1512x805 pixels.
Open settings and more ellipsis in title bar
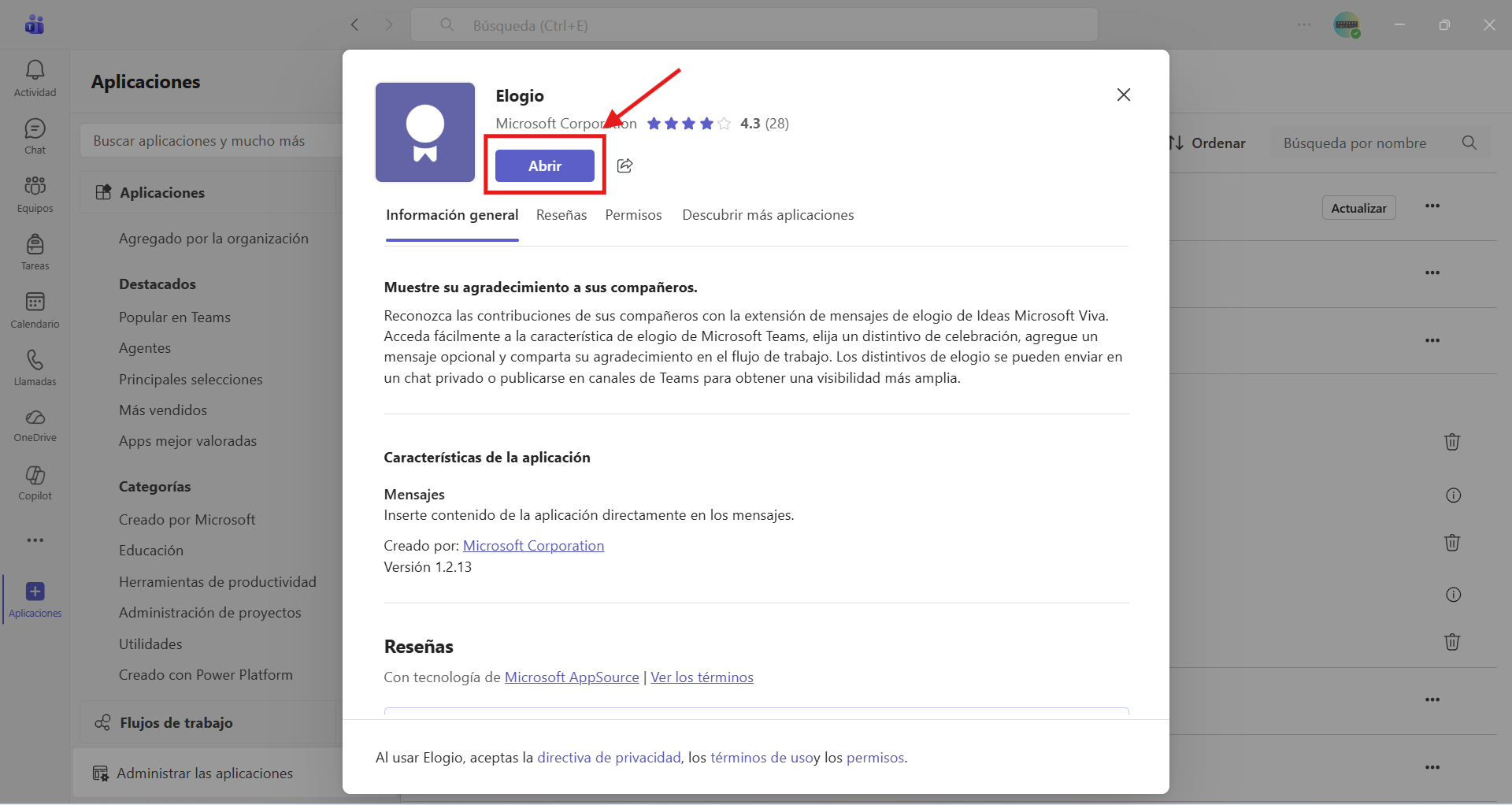[1304, 25]
